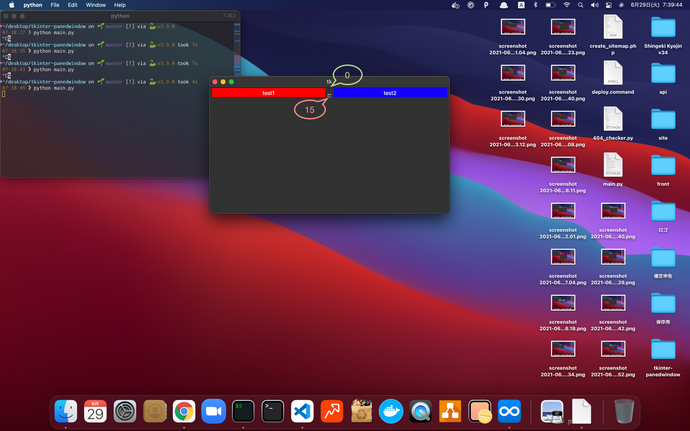
Task: Open the Edit menu
Action: [x=73, y=5]
